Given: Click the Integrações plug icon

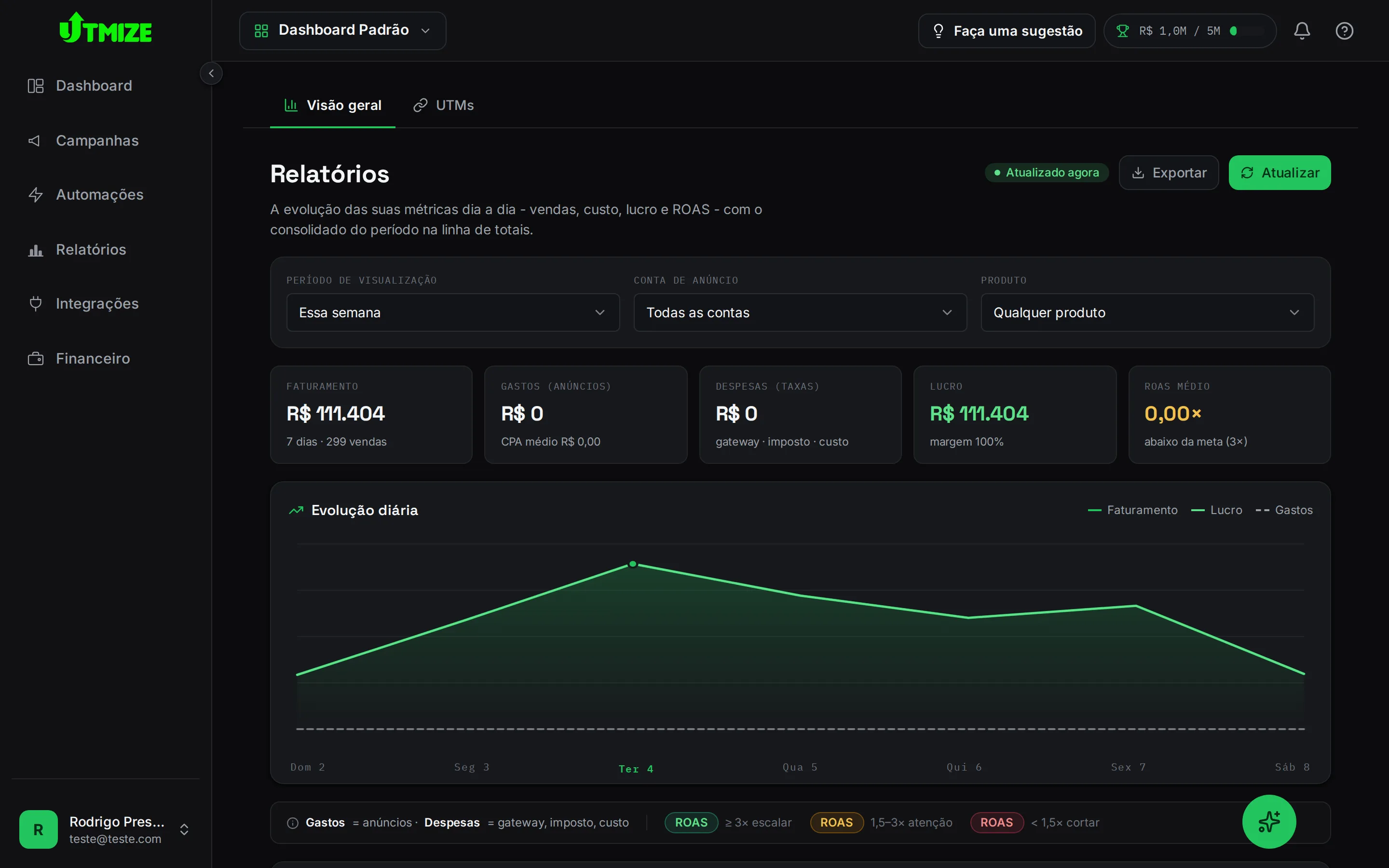Looking at the screenshot, I should click(x=36, y=304).
